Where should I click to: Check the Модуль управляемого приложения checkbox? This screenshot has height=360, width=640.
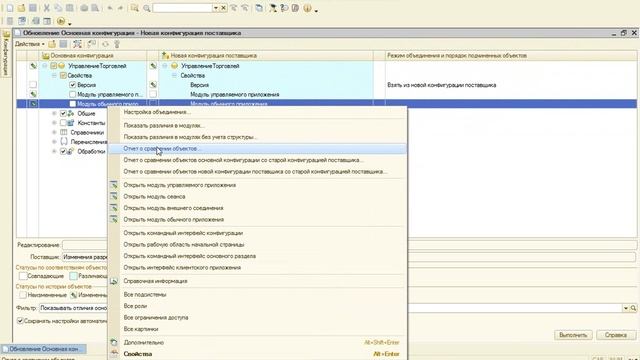(x=72, y=94)
